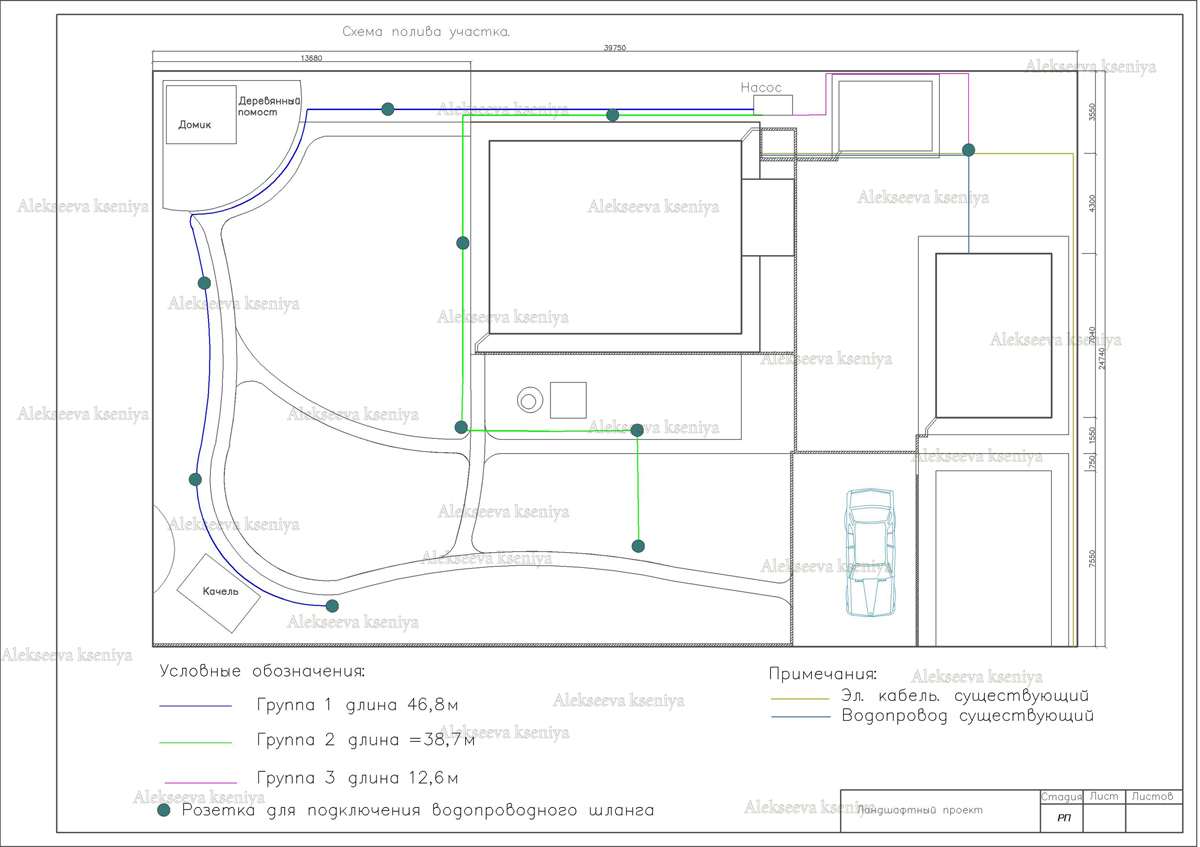Image resolution: width=1200 pixels, height=847 pixels.
Task: Click the socket dot at the green line's bottom end
Action: tap(638, 546)
